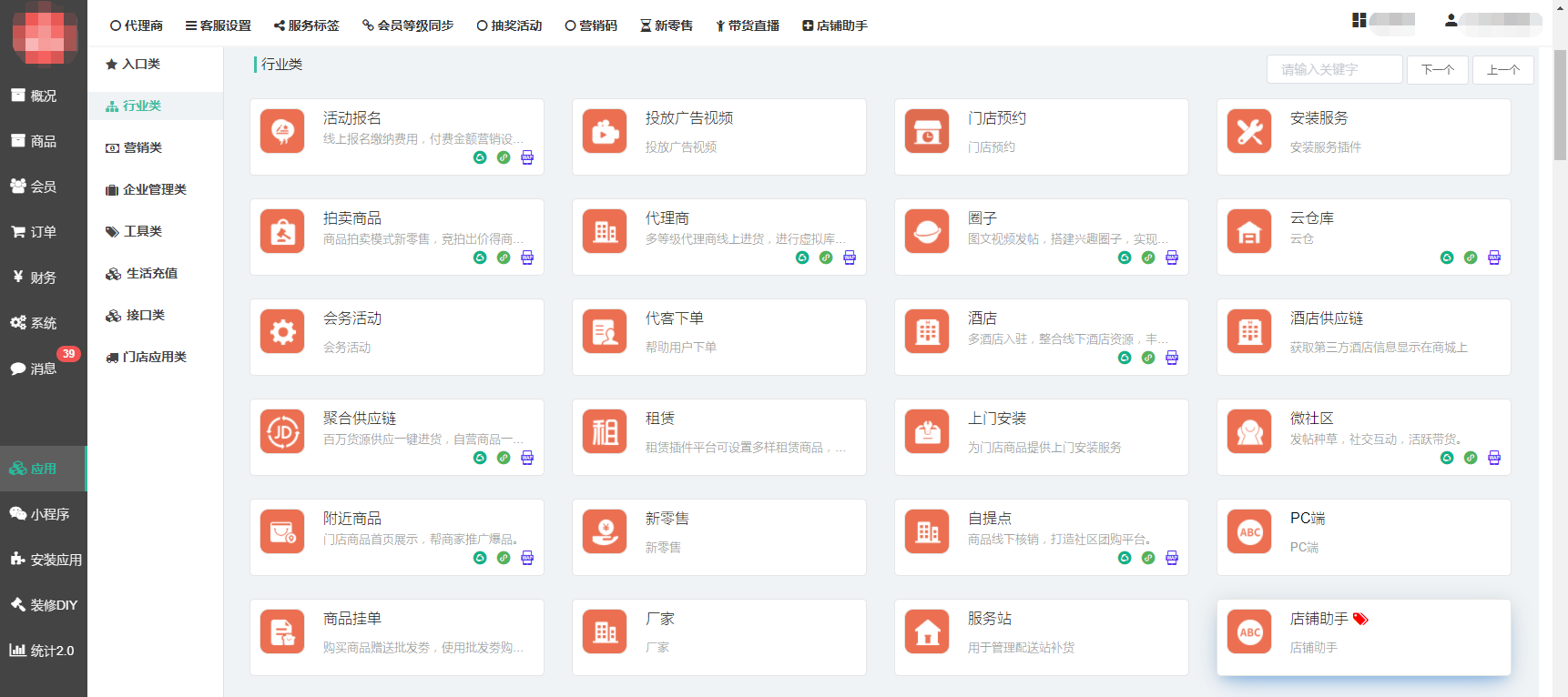This screenshot has height=697, width=1568.
Task: Select the 租赁 app icon
Action: tap(605, 432)
